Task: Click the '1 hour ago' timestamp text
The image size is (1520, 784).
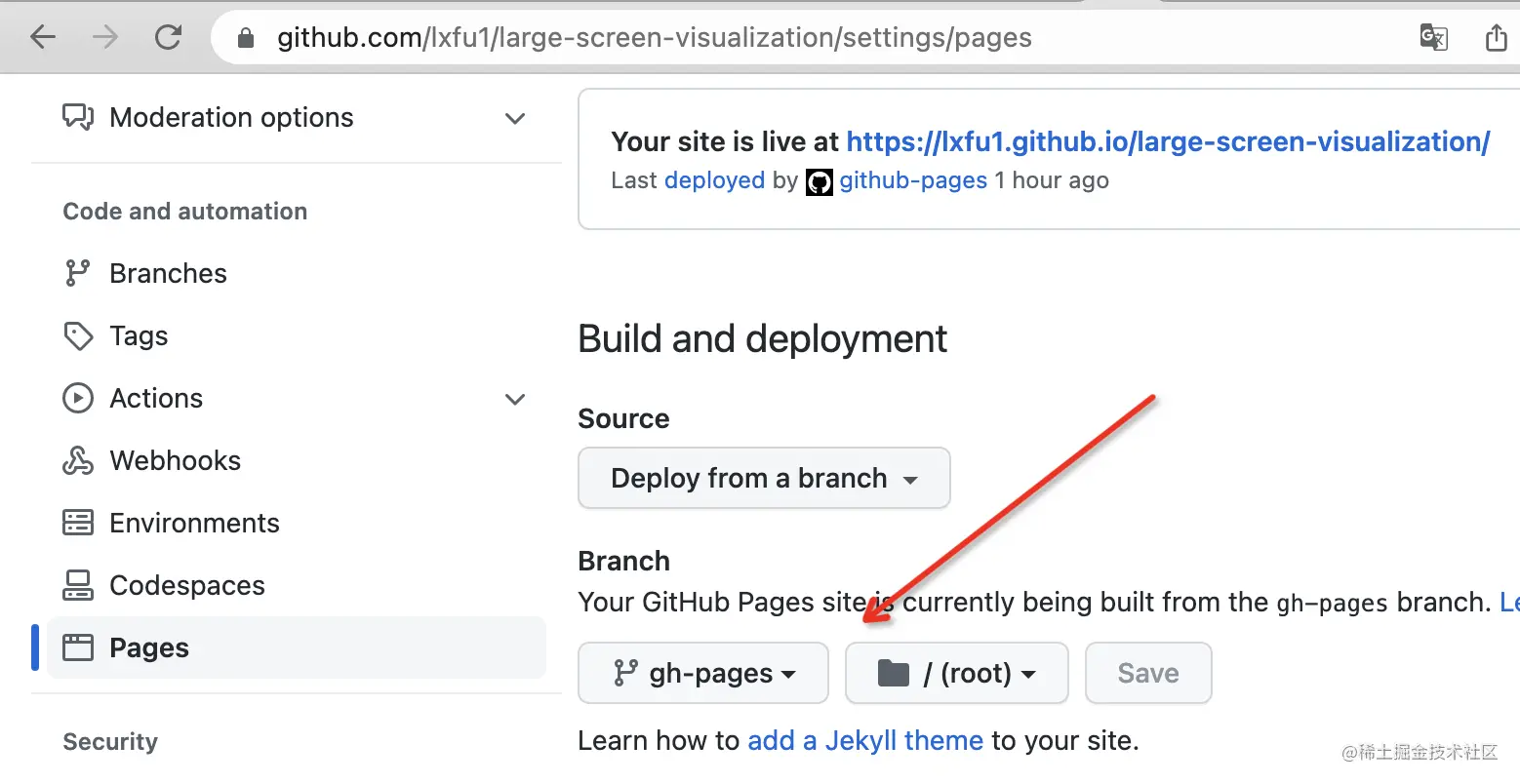Action: pyautogui.click(x=1052, y=180)
